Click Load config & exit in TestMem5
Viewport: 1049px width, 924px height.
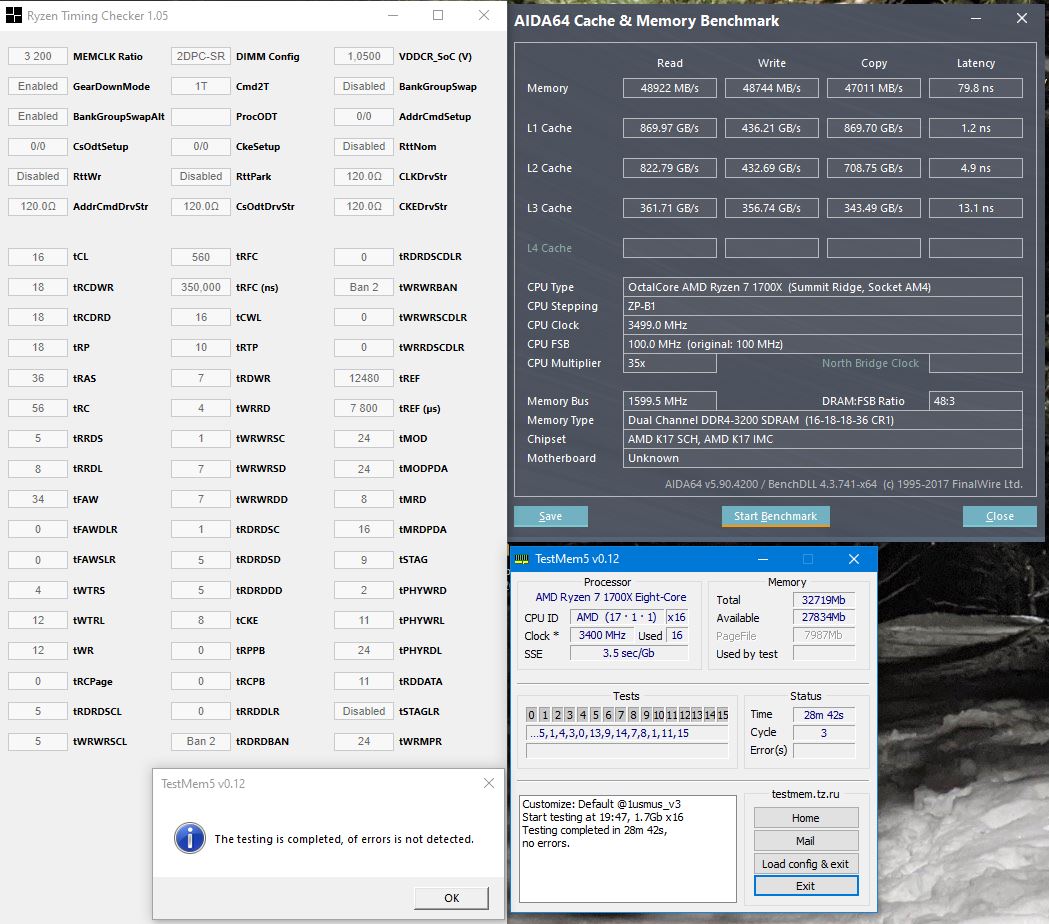805,863
